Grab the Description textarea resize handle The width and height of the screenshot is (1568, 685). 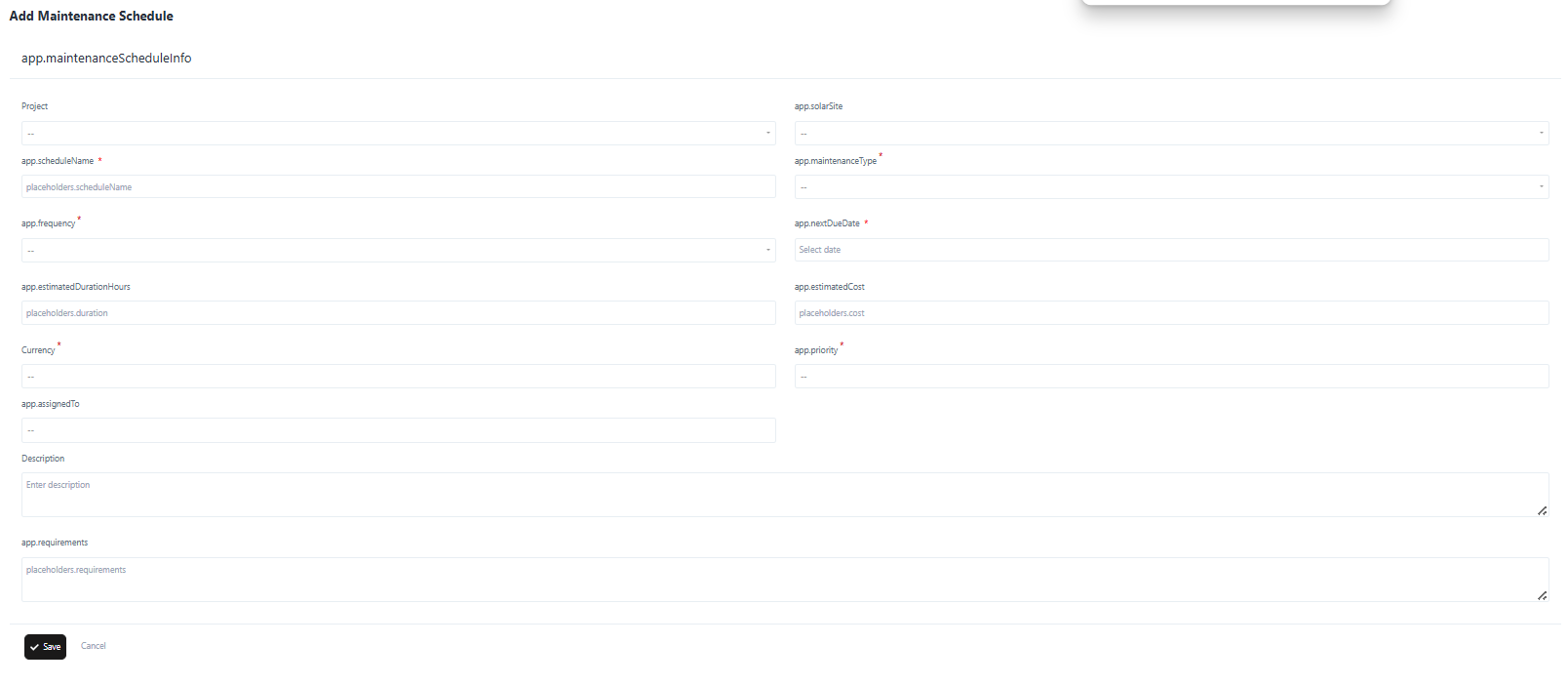click(x=1542, y=510)
